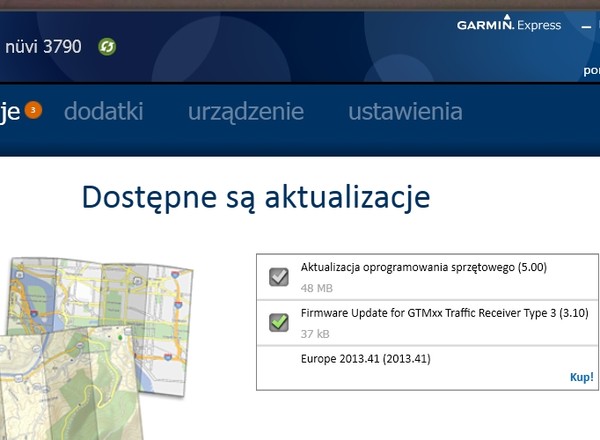Click the 37 kB size label
600x440 pixels.
(x=315, y=334)
